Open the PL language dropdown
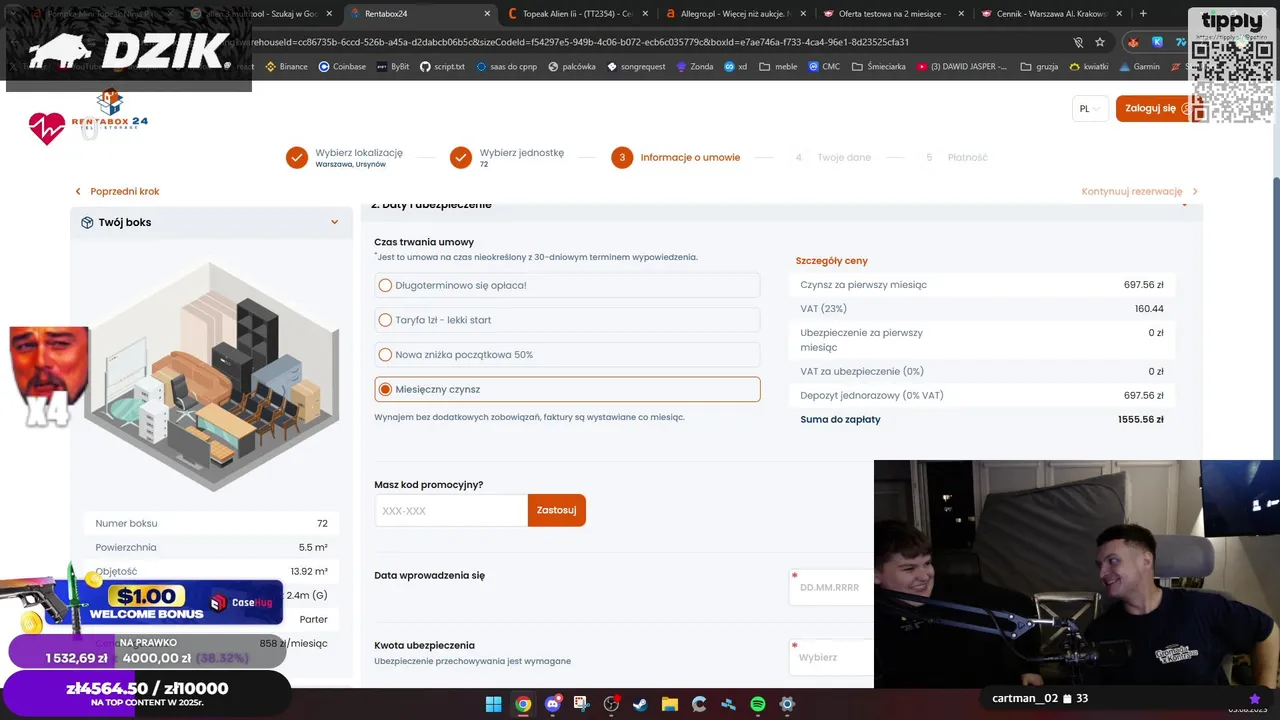The height and width of the screenshot is (720, 1280). [x=1089, y=108]
